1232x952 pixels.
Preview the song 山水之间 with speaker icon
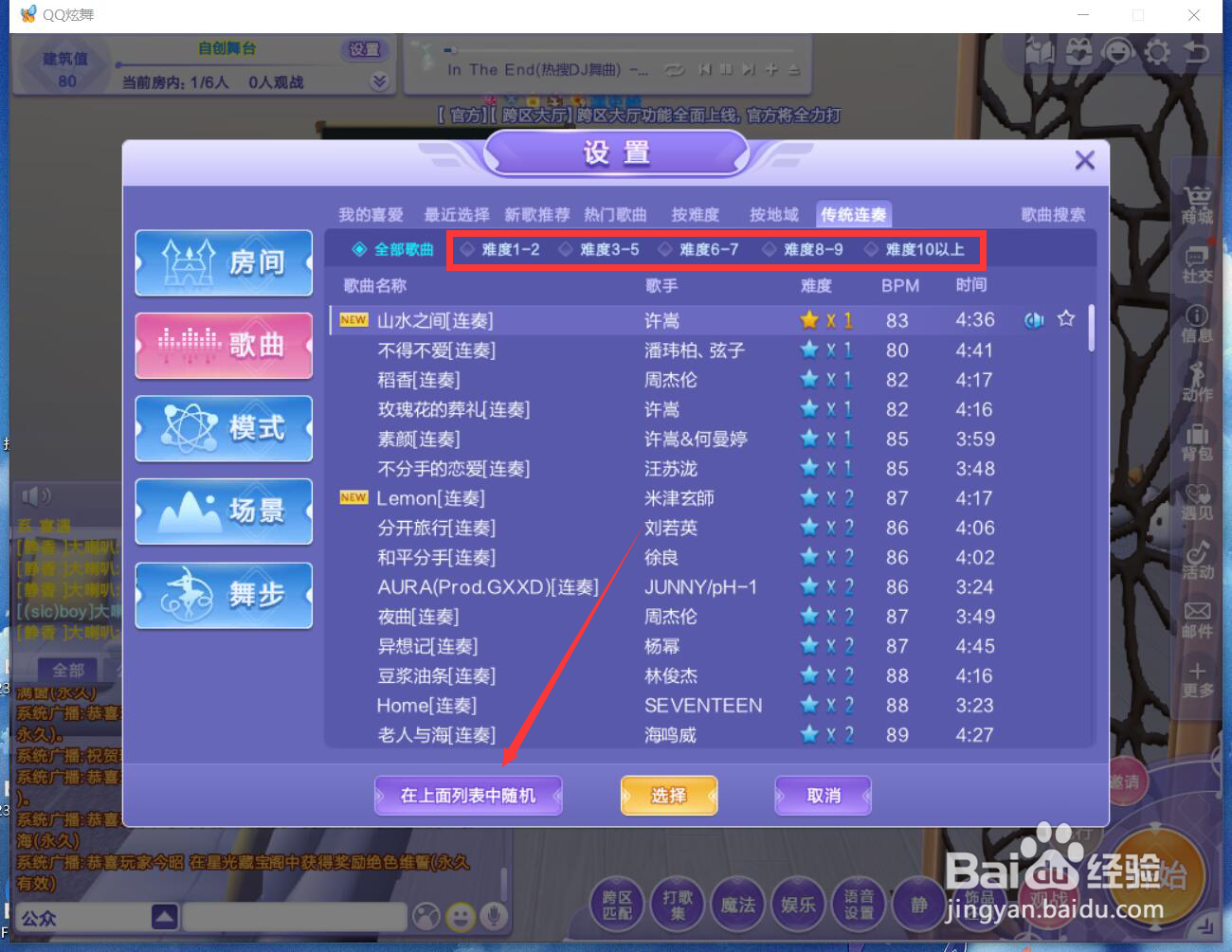coord(1034,320)
